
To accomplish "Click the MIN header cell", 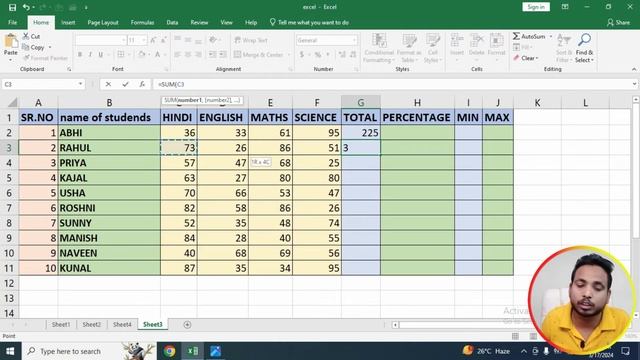I will click(x=468, y=118).
